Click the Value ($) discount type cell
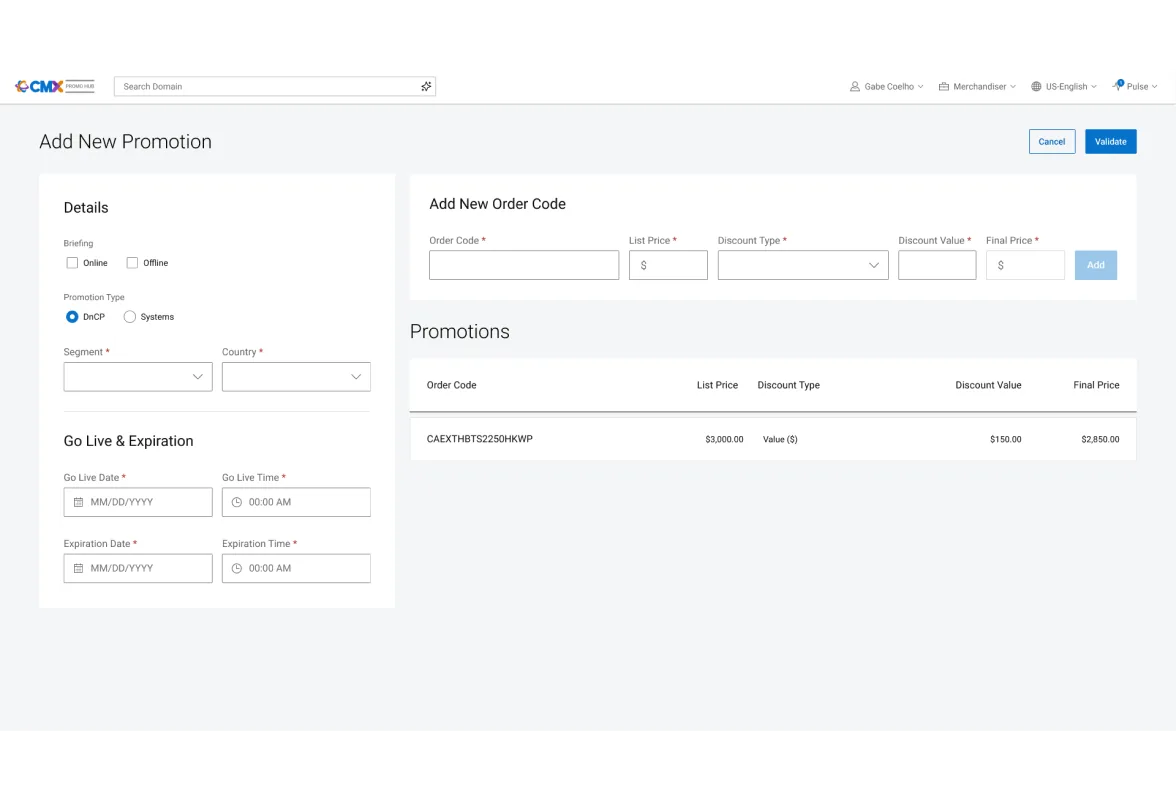This screenshot has width=1176, height=800. coord(780,439)
